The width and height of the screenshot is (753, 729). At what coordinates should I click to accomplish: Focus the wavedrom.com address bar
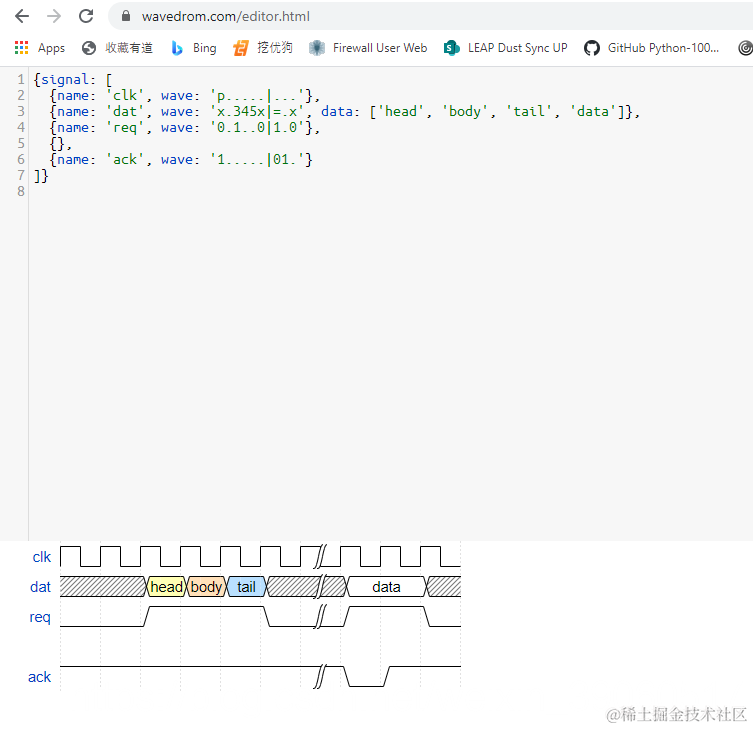pyautogui.click(x=432, y=16)
